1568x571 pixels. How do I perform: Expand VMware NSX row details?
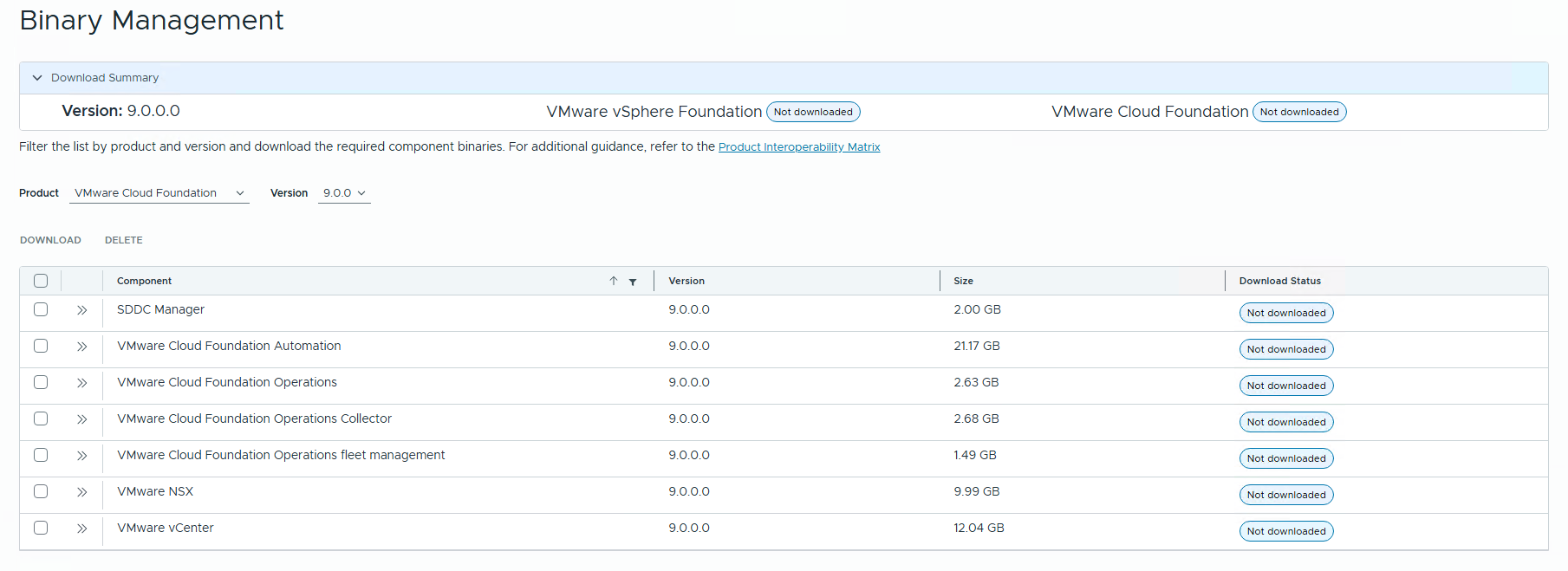tap(82, 492)
